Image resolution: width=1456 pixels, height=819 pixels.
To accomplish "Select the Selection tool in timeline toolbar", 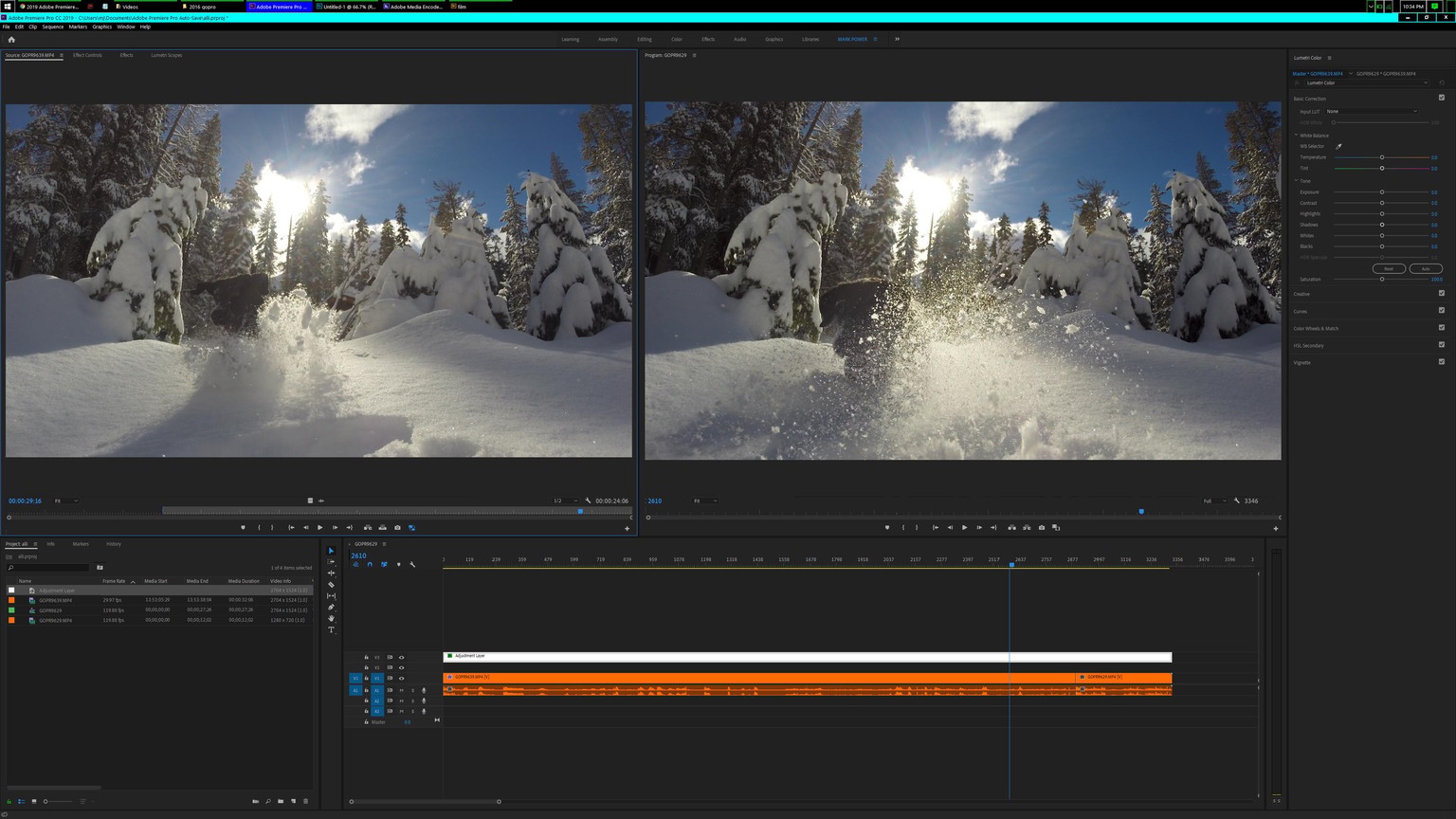I will pos(331,551).
